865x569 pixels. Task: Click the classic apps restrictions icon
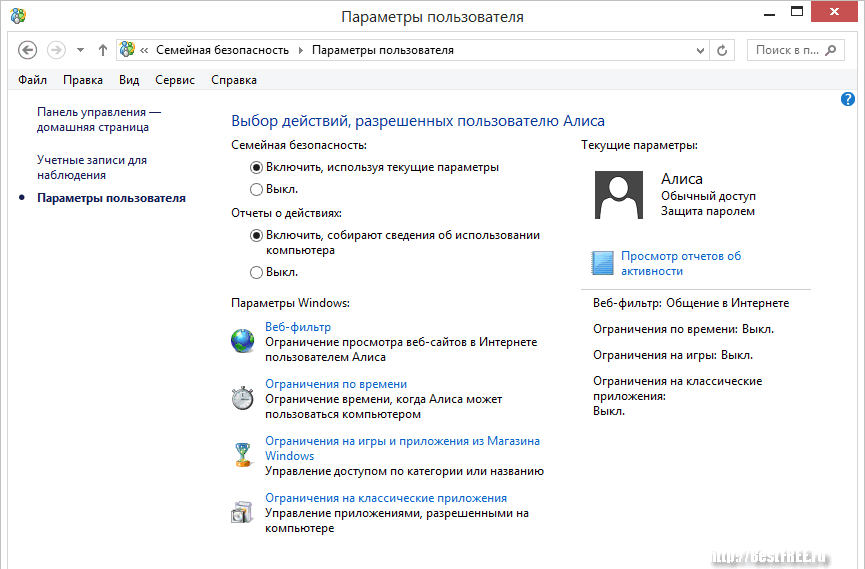[x=242, y=512]
